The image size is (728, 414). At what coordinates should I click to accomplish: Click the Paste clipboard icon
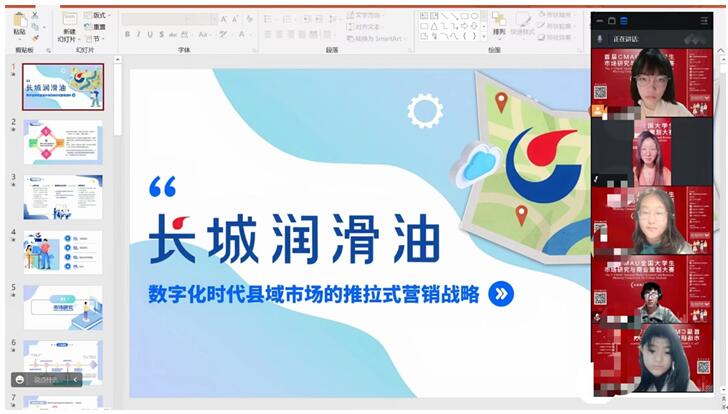20,20
